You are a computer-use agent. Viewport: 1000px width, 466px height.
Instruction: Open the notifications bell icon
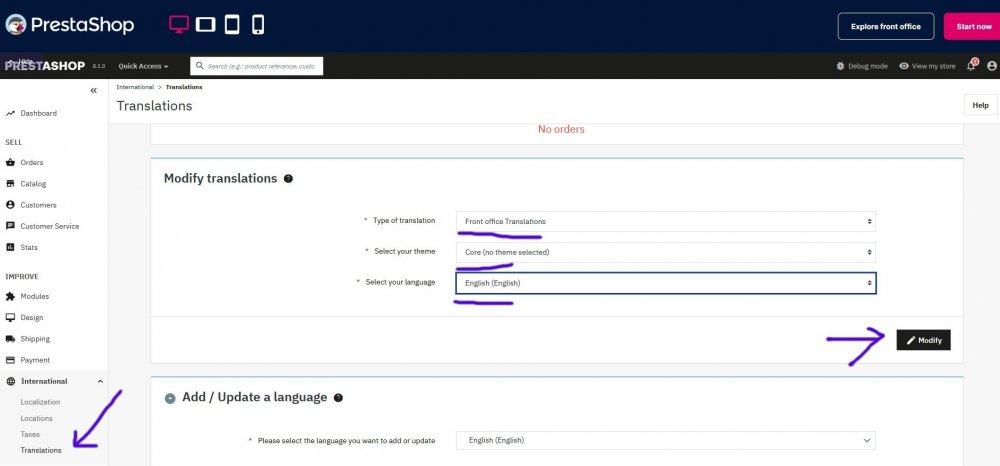(x=971, y=65)
